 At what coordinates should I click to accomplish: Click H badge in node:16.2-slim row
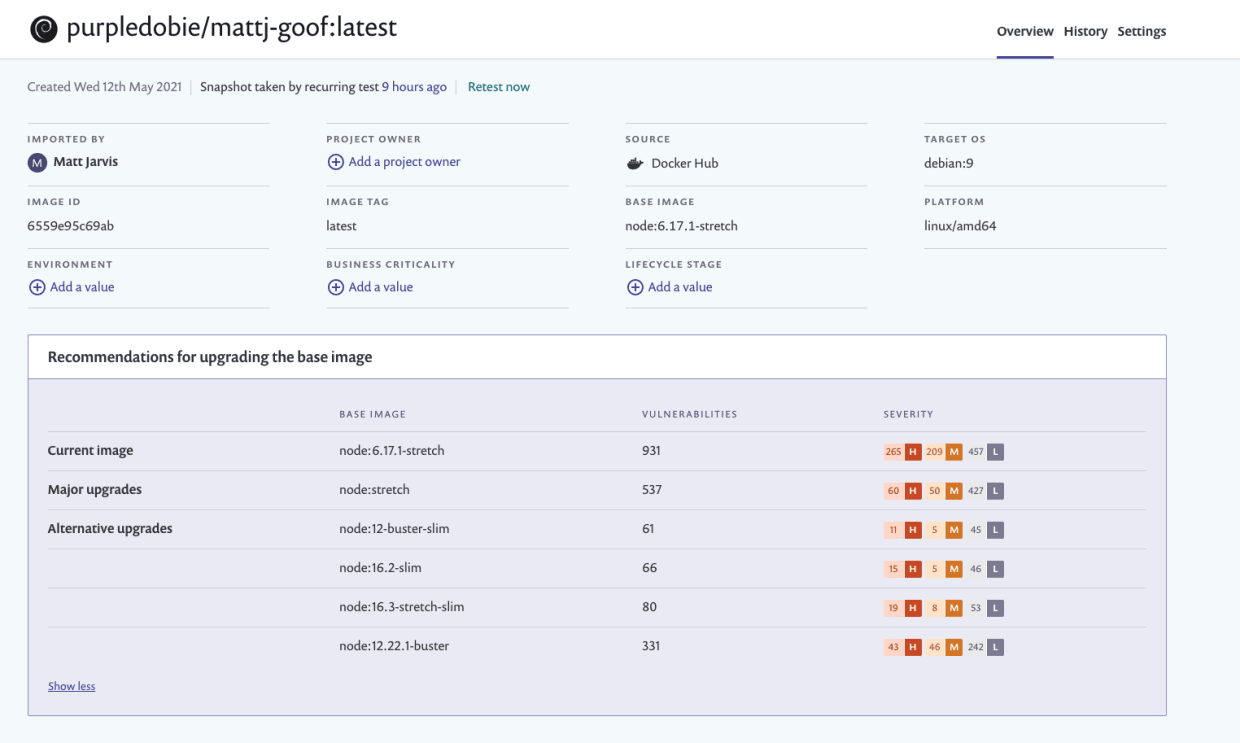[913, 569]
